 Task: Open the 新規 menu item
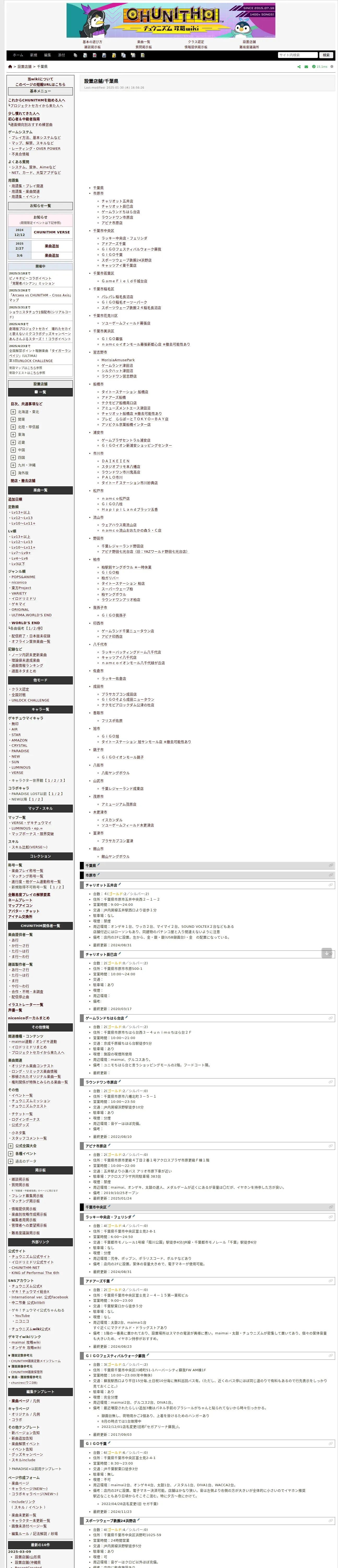pos(33,55)
